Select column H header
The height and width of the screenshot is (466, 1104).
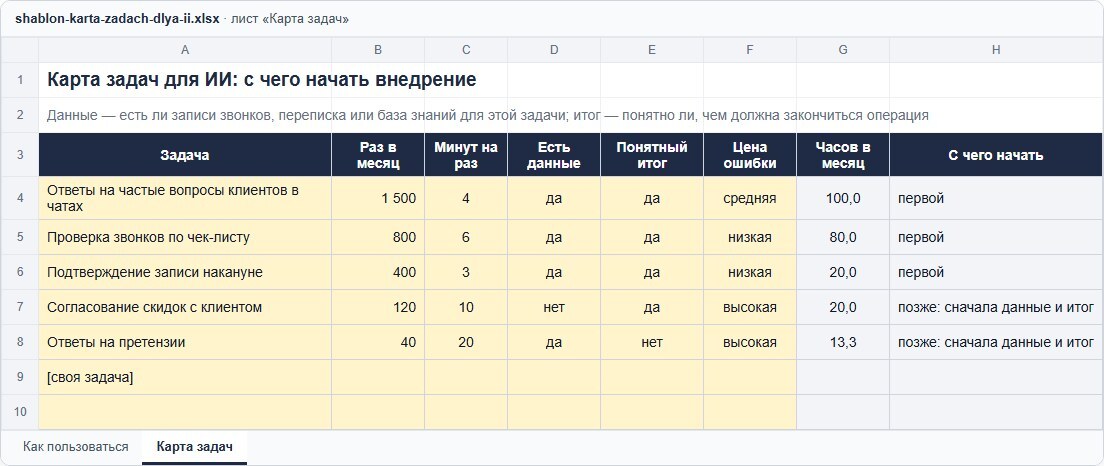click(x=996, y=50)
